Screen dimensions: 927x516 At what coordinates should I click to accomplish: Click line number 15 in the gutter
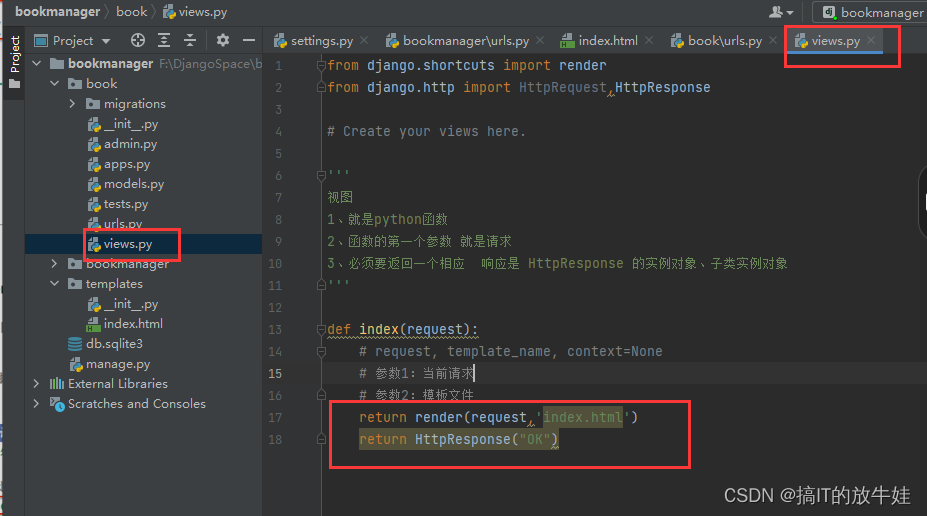pyautogui.click(x=275, y=374)
